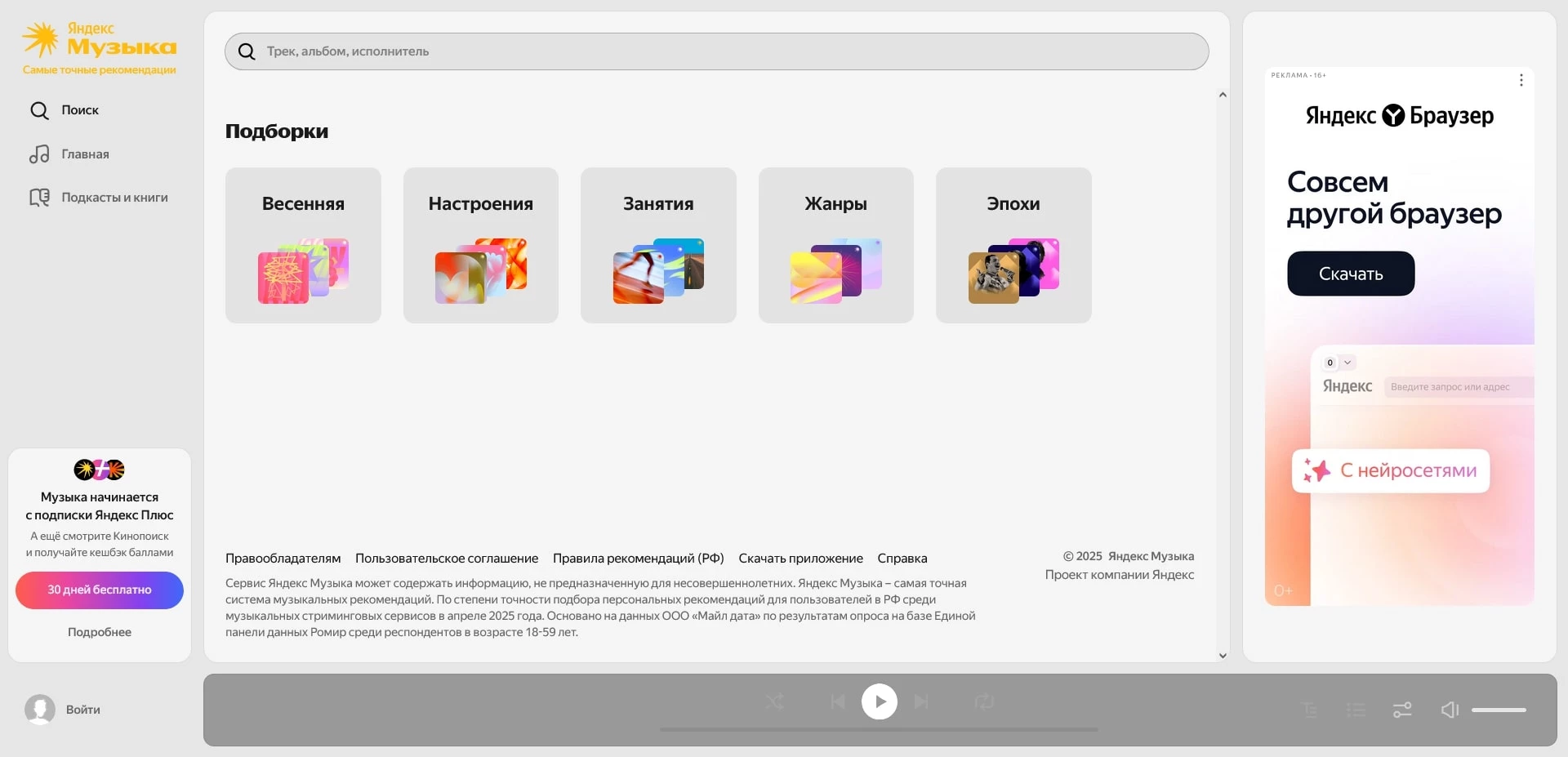Click the lyrics icon in the player bar
1568x757 pixels.
(1309, 710)
